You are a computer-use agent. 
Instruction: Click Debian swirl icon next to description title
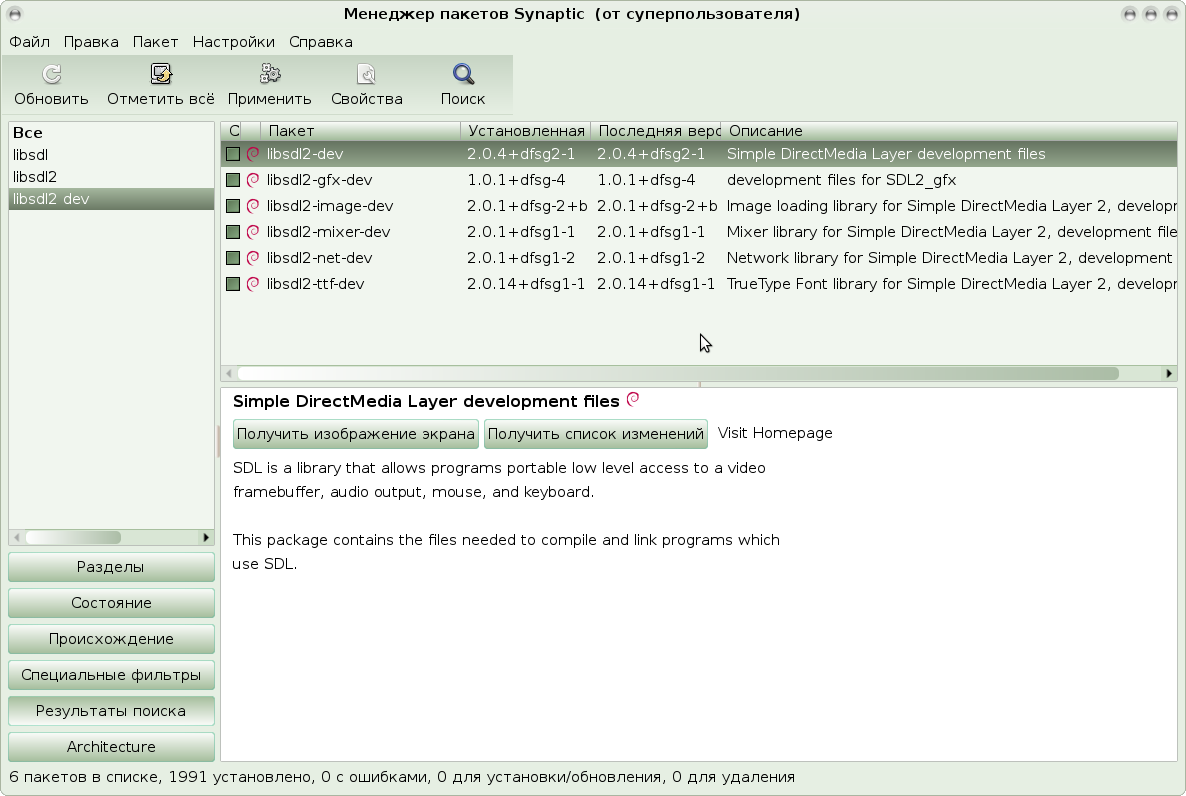(x=633, y=399)
